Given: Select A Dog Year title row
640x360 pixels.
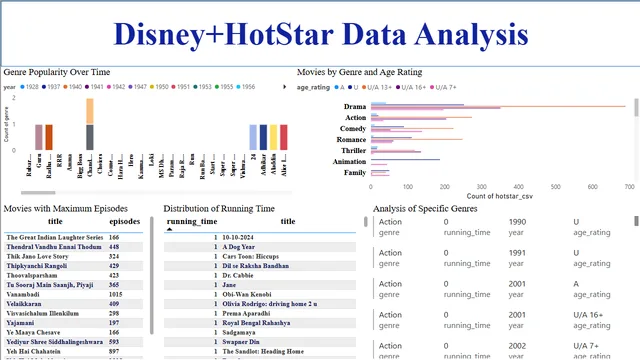Looking at the screenshot, I should coord(260,247).
